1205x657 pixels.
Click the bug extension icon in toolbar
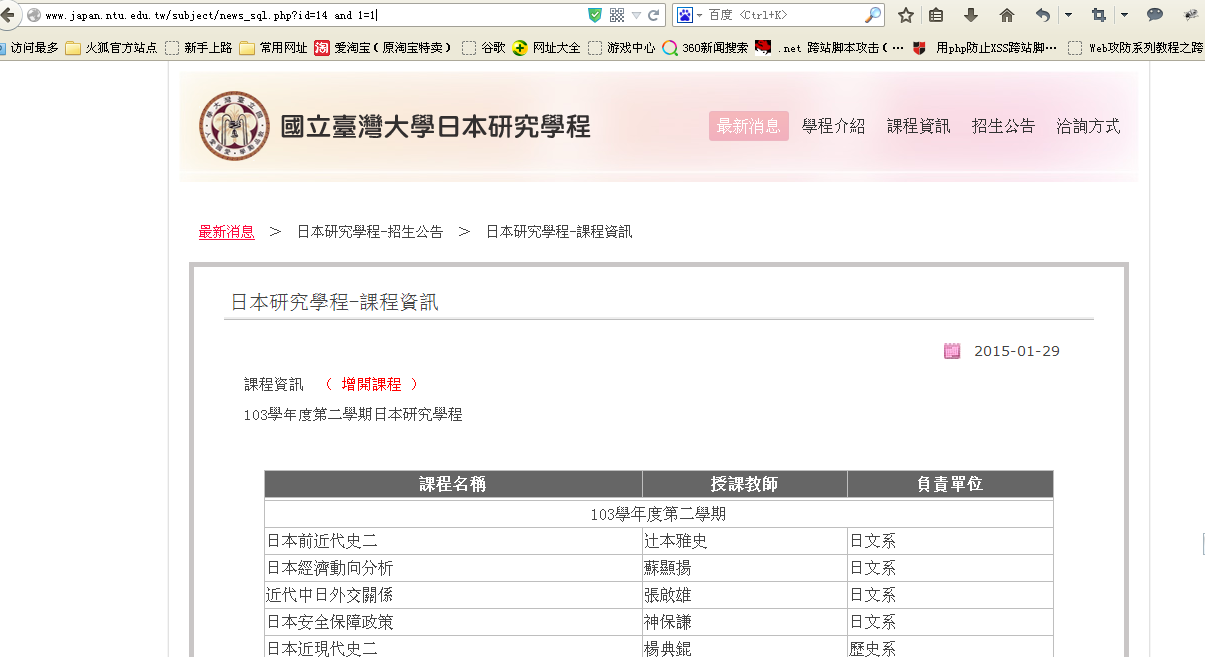pyautogui.click(x=1191, y=15)
